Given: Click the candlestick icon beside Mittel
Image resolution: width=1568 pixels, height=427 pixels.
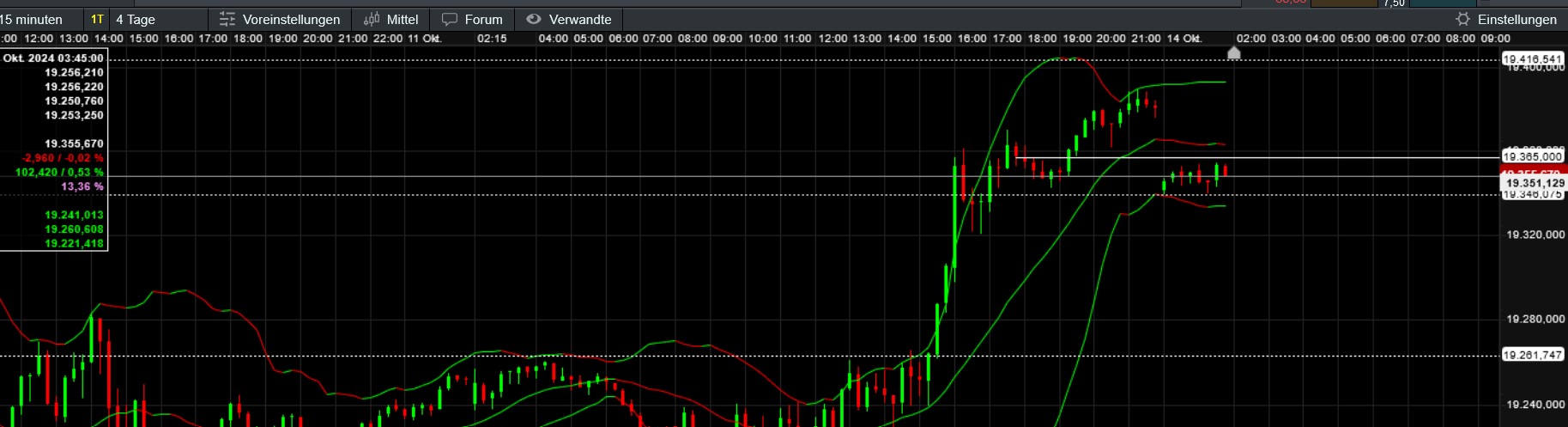Looking at the screenshot, I should [x=372, y=19].
